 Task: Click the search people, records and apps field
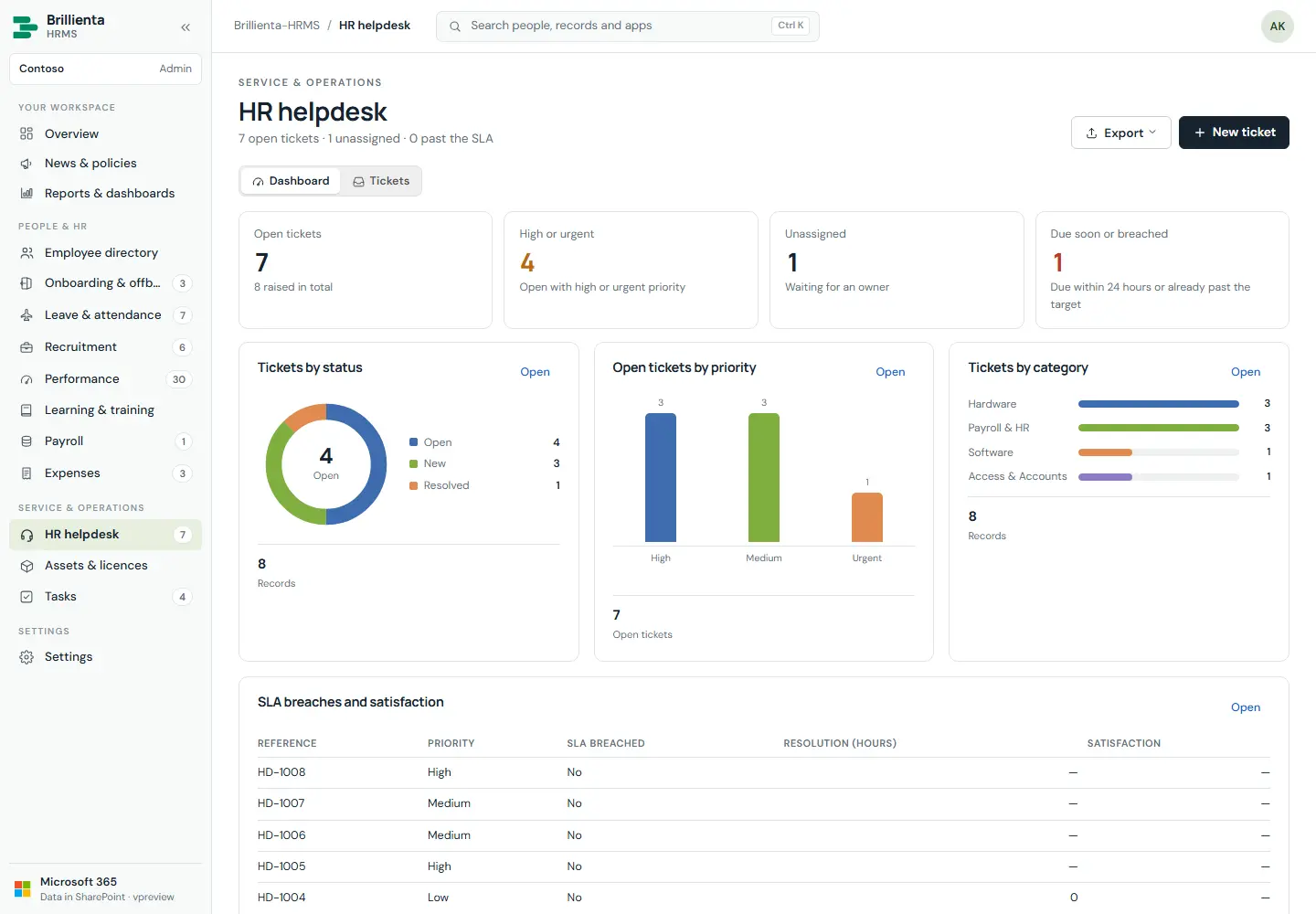628,27
